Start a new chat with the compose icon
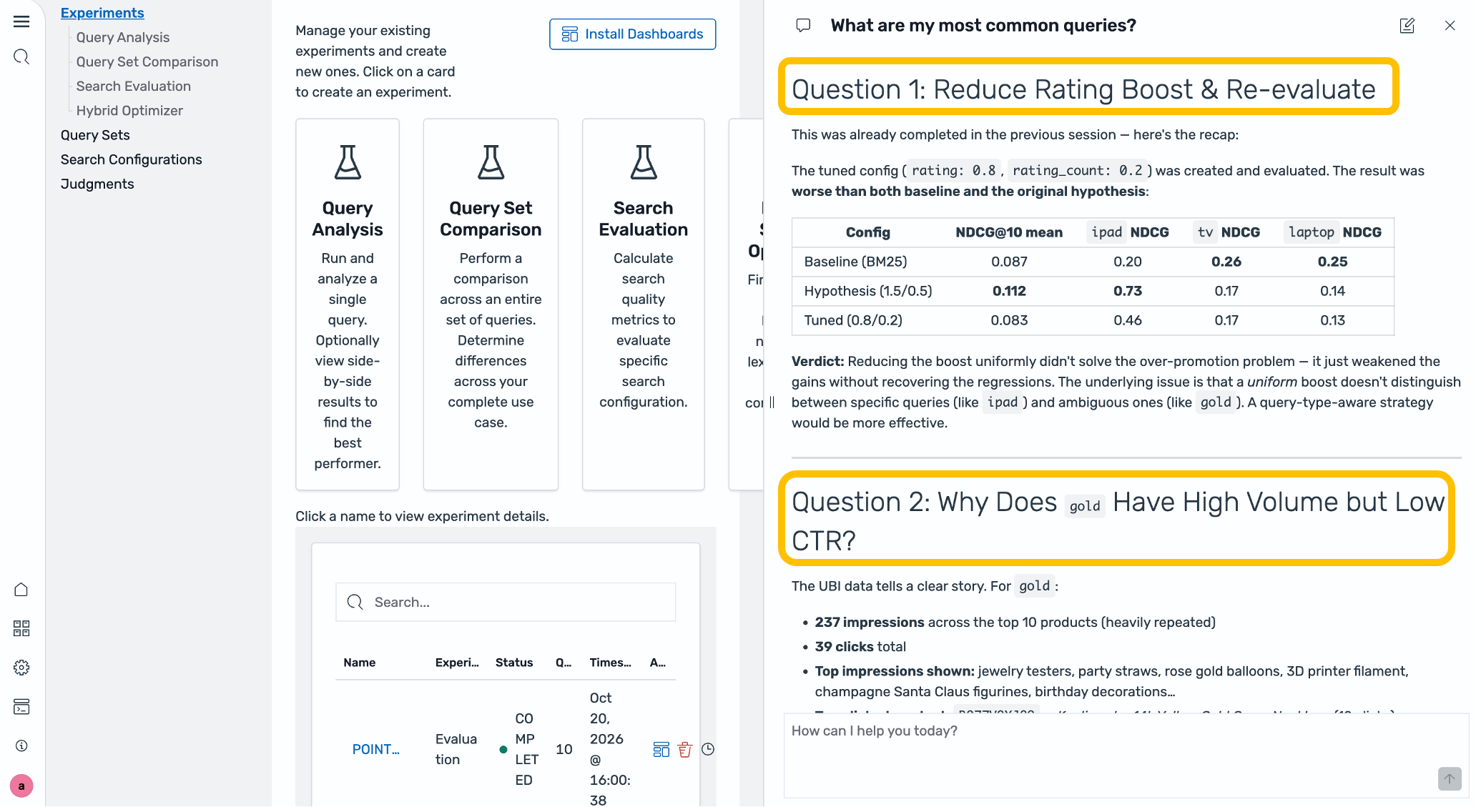The height and width of the screenshot is (812, 1481). coord(1407,26)
